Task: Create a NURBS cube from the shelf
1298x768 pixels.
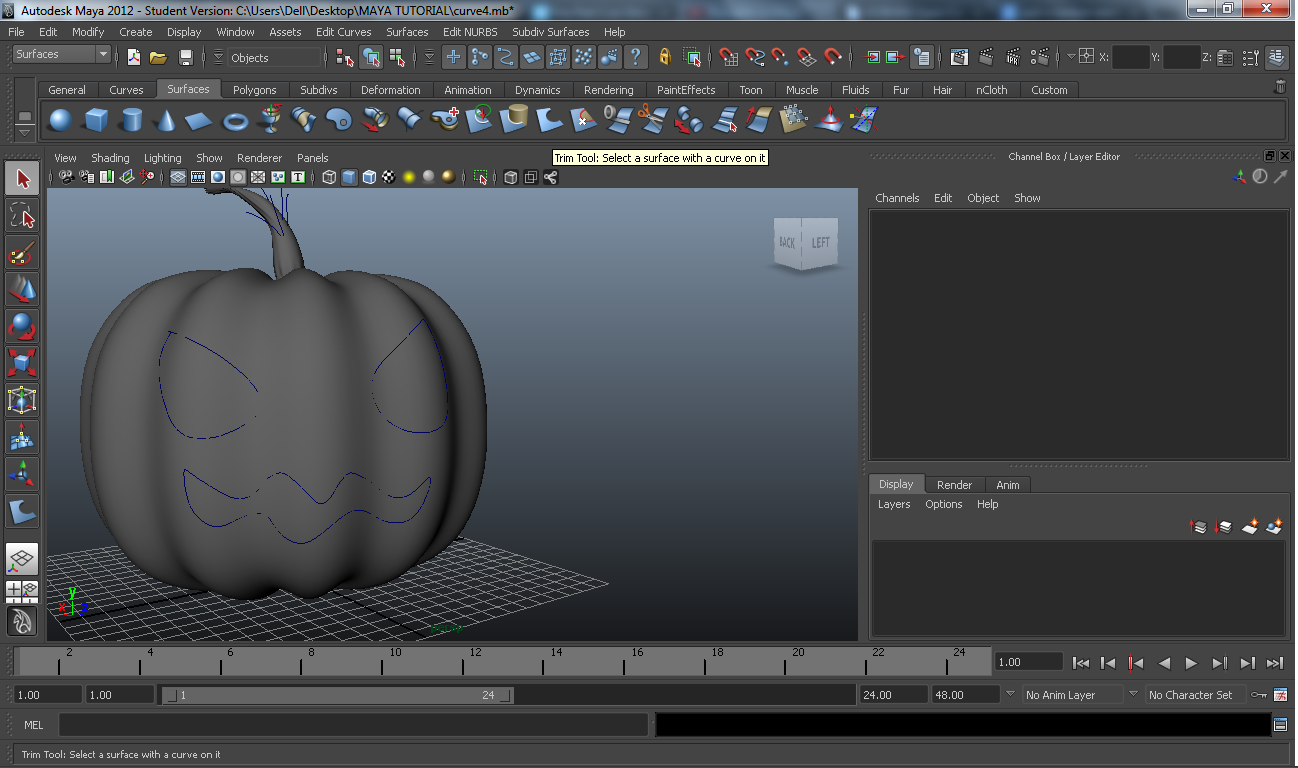Action: point(96,121)
